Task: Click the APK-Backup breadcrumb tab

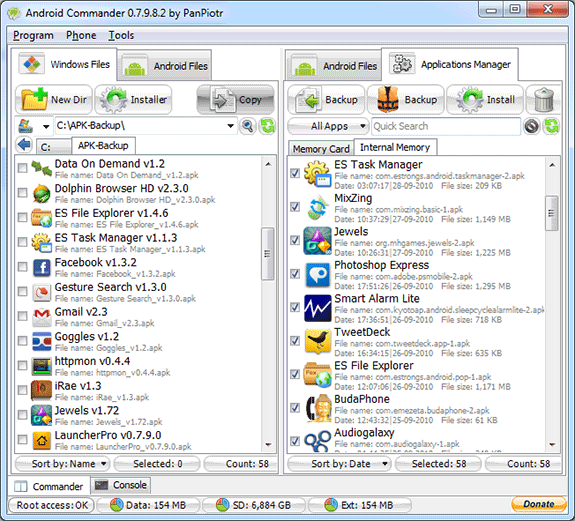Action: 103,146
